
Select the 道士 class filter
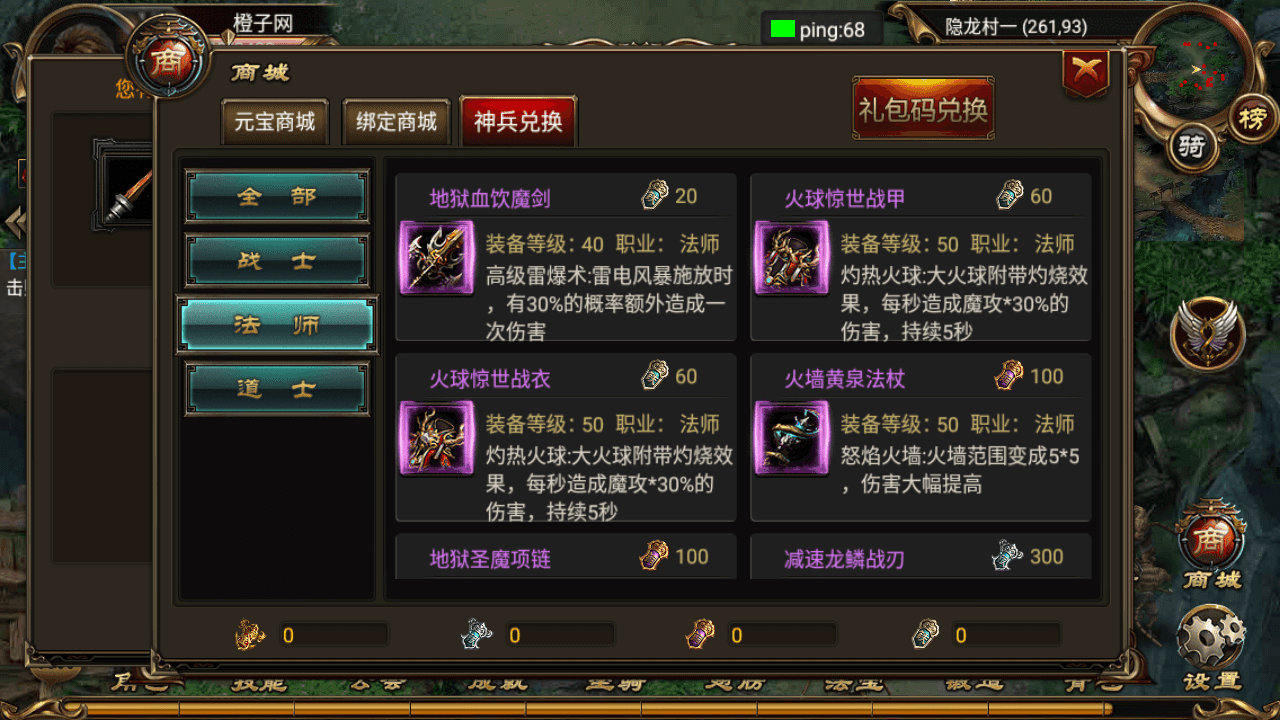point(277,389)
